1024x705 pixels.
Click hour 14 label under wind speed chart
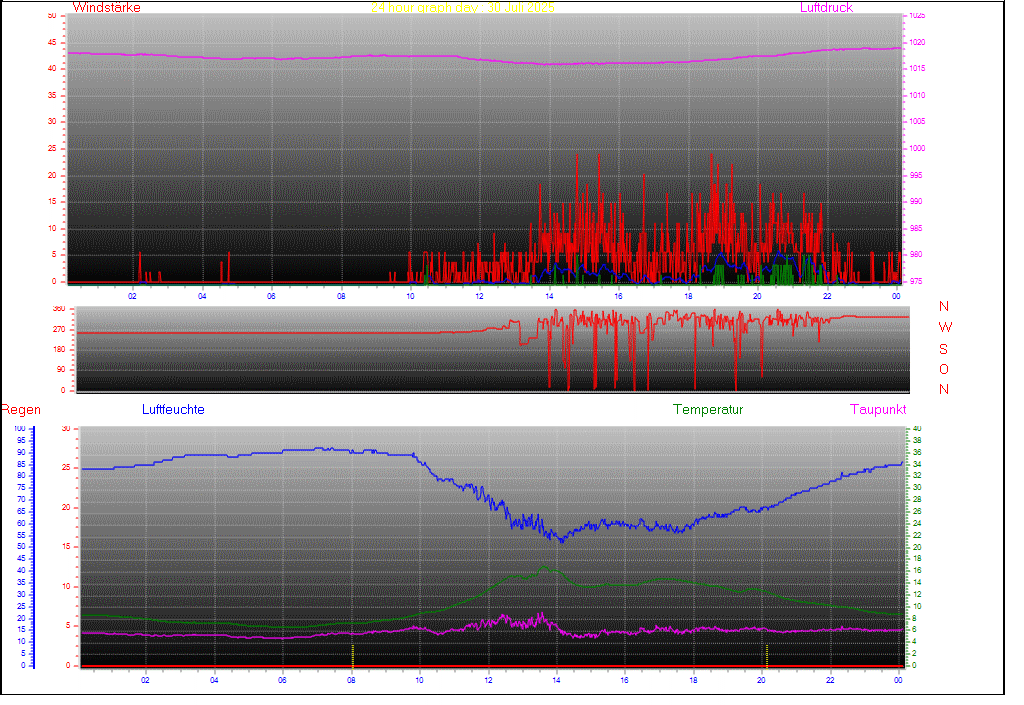click(549, 296)
